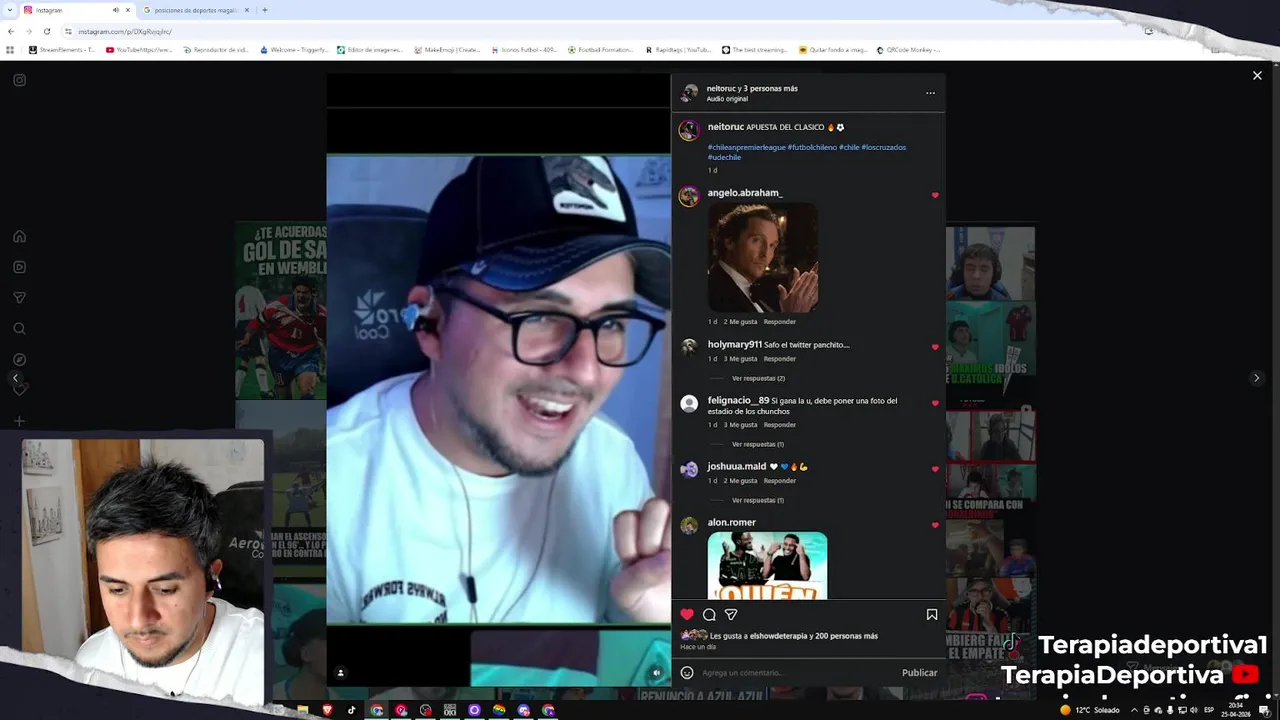
Task: Reply to holymary911's comment
Action: [779, 359]
